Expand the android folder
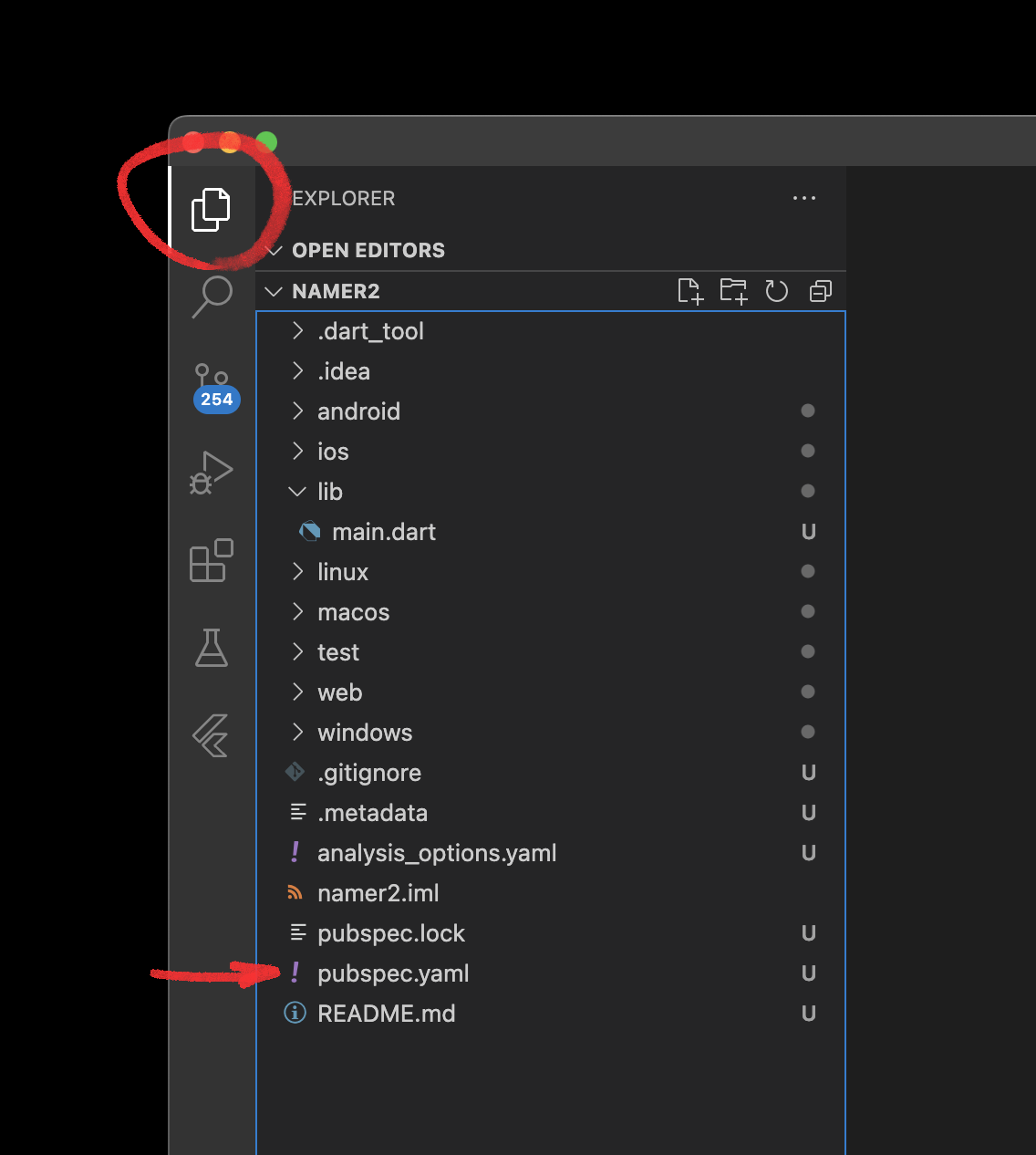The image size is (1036, 1155). pos(358,411)
